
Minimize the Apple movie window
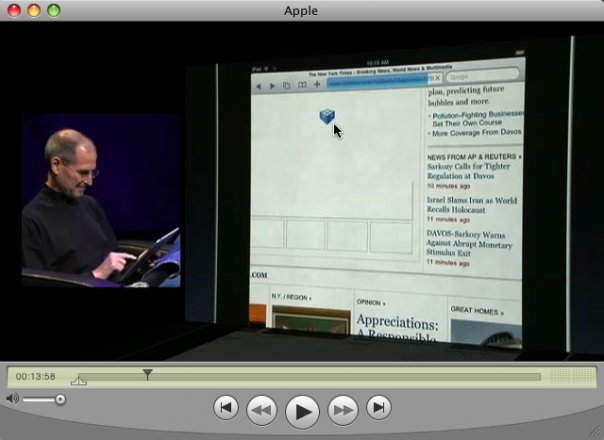point(34,10)
